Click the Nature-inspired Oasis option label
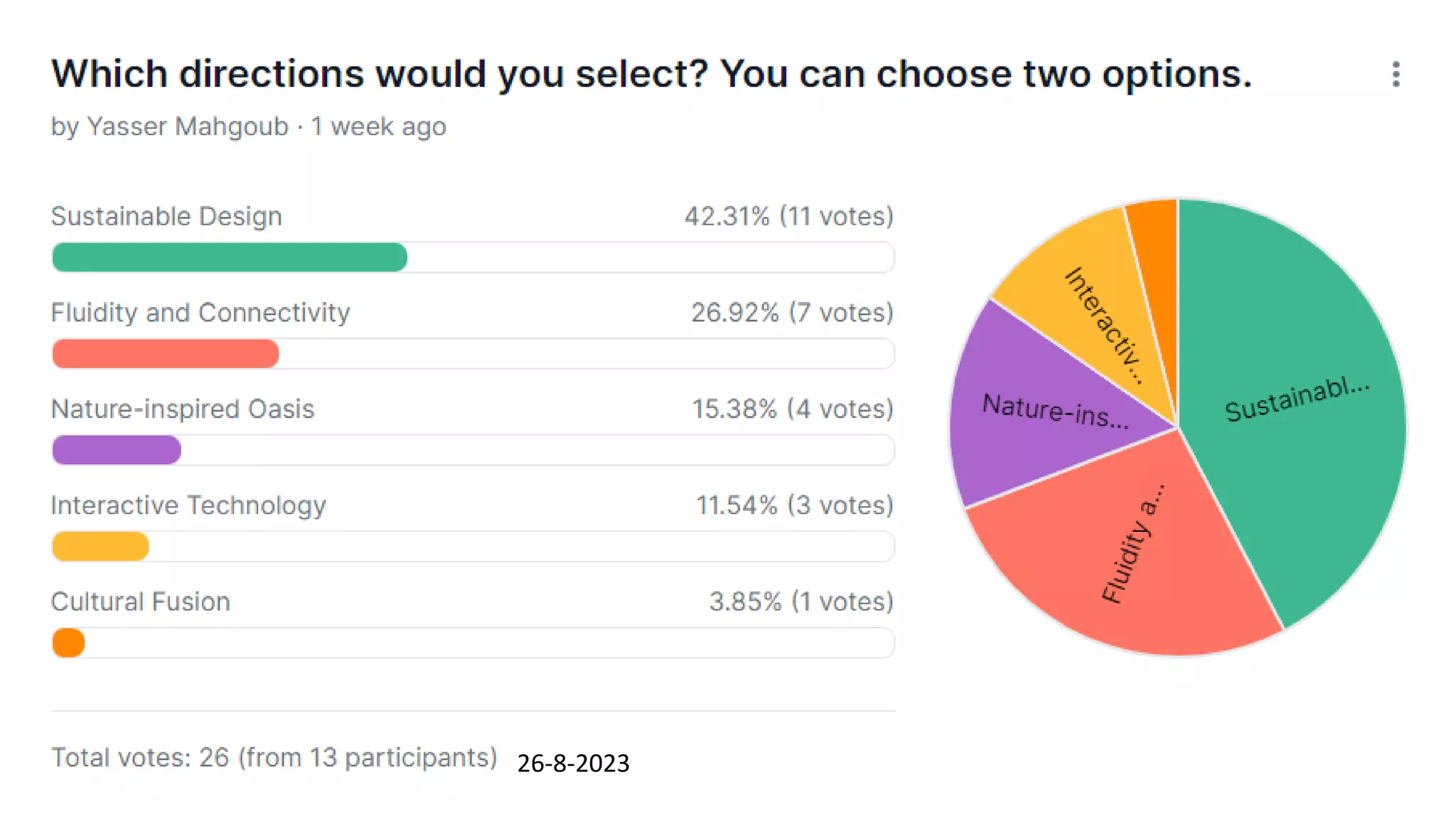1456x819 pixels. [x=183, y=409]
